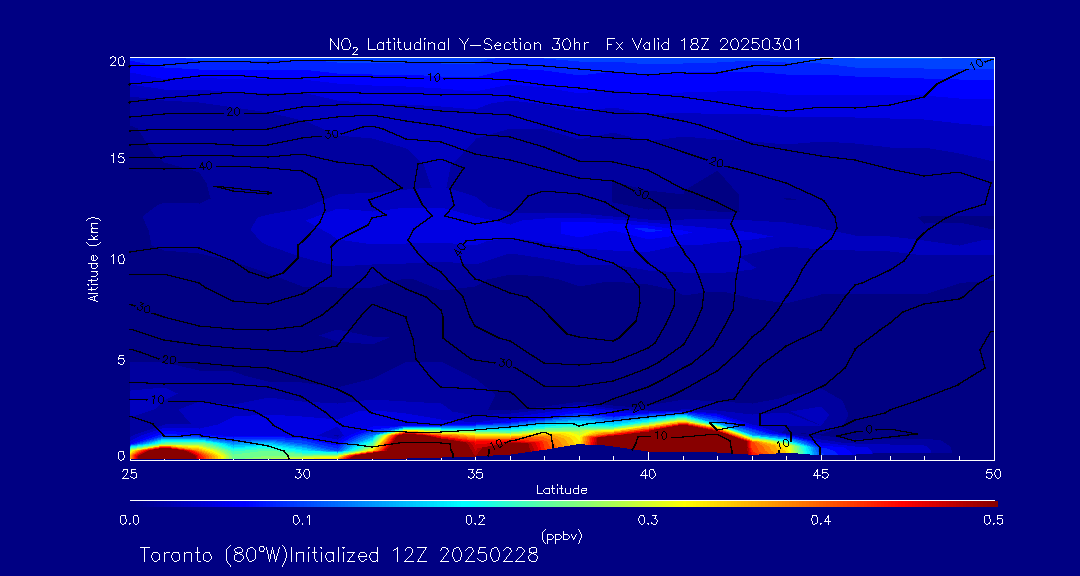Click latitude axis tick label "45"

pos(820,473)
